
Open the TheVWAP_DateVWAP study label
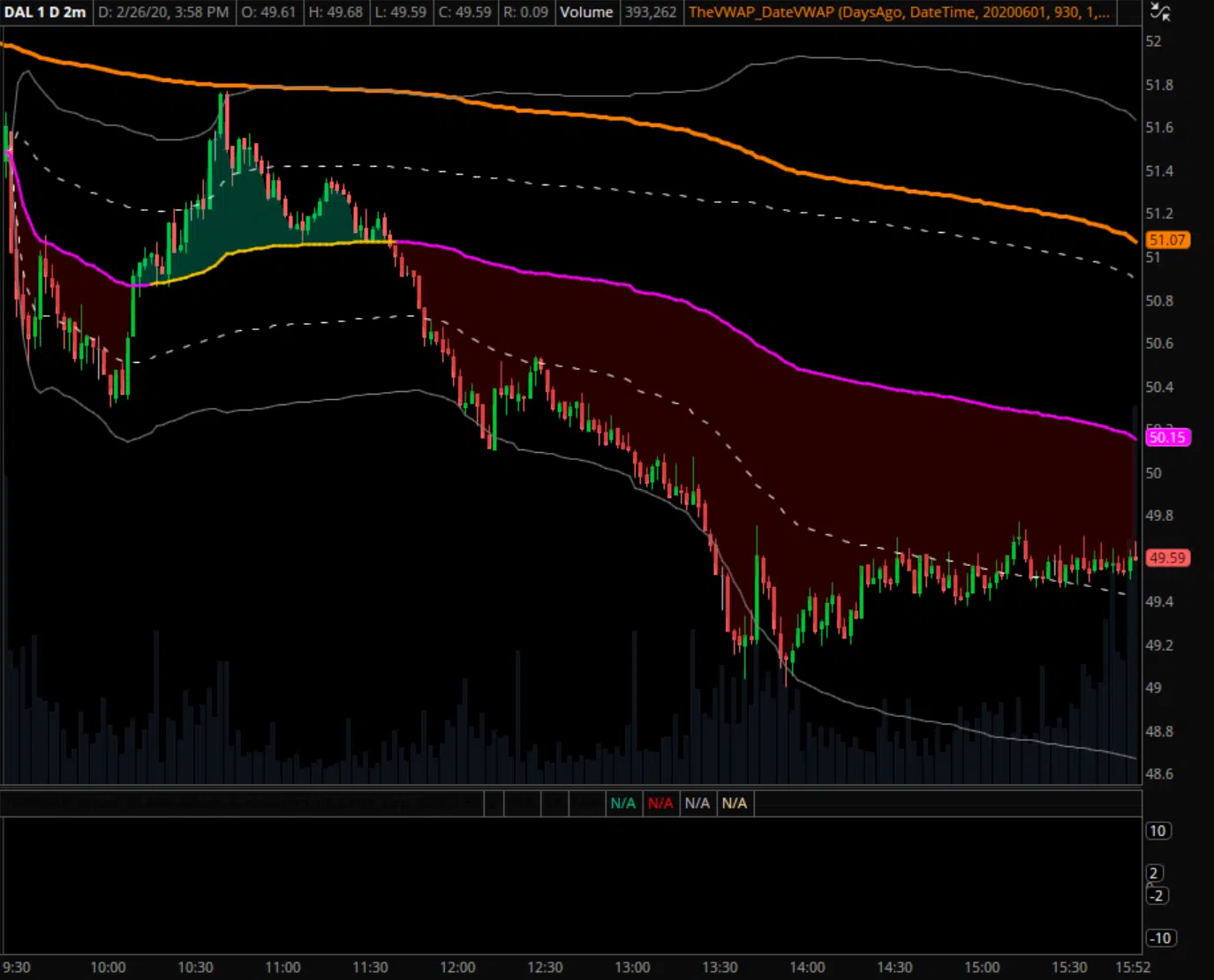(899, 12)
